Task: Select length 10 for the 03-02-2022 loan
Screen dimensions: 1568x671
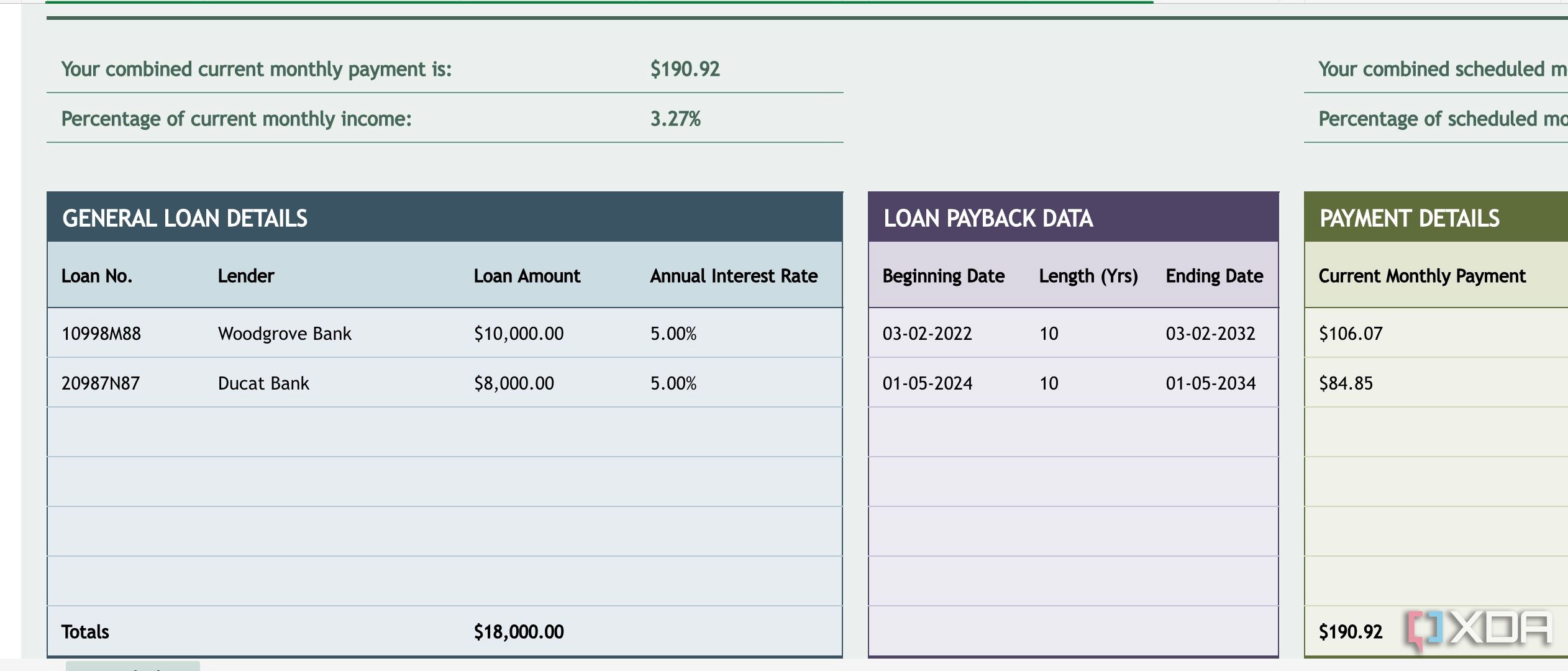Action: 1049,334
